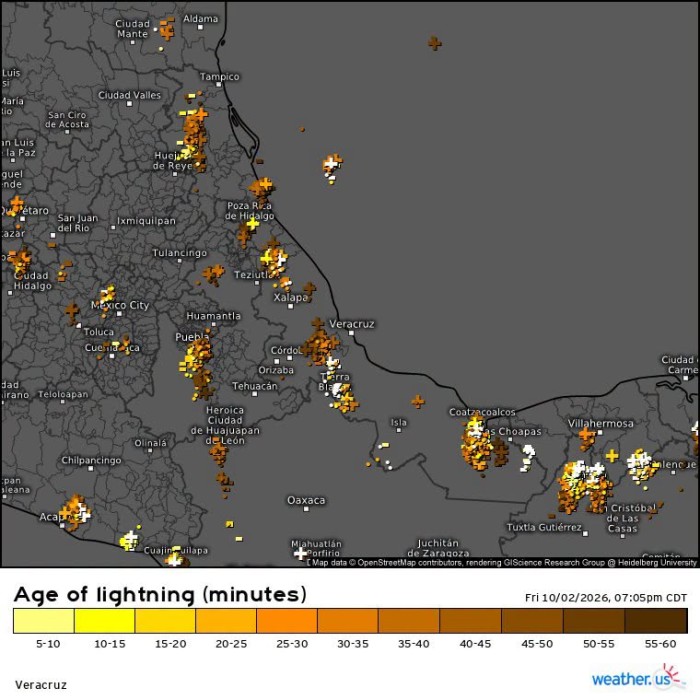Click the 5-10 minutes color swatch
700x700 pixels.
pos(44,621)
